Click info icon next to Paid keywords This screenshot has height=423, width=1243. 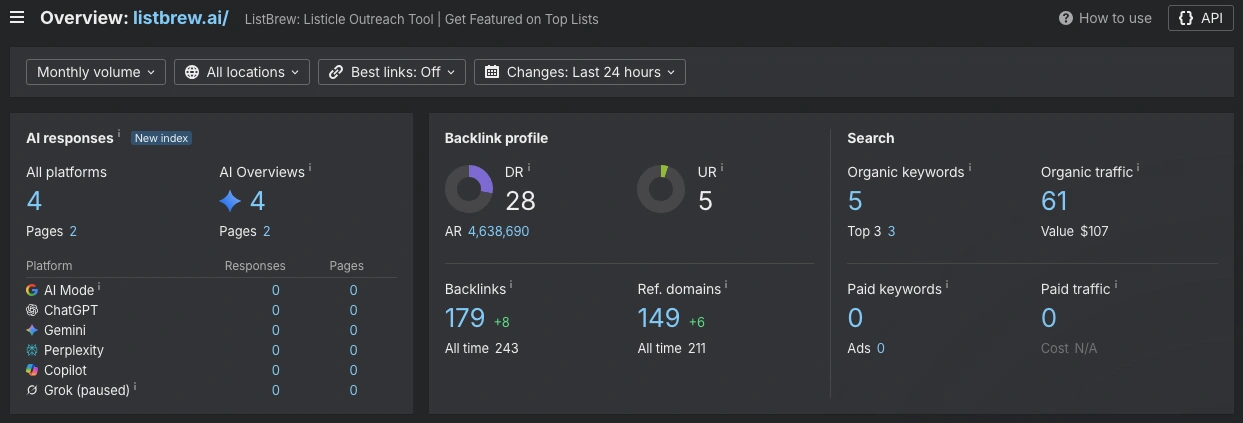point(947,285)
